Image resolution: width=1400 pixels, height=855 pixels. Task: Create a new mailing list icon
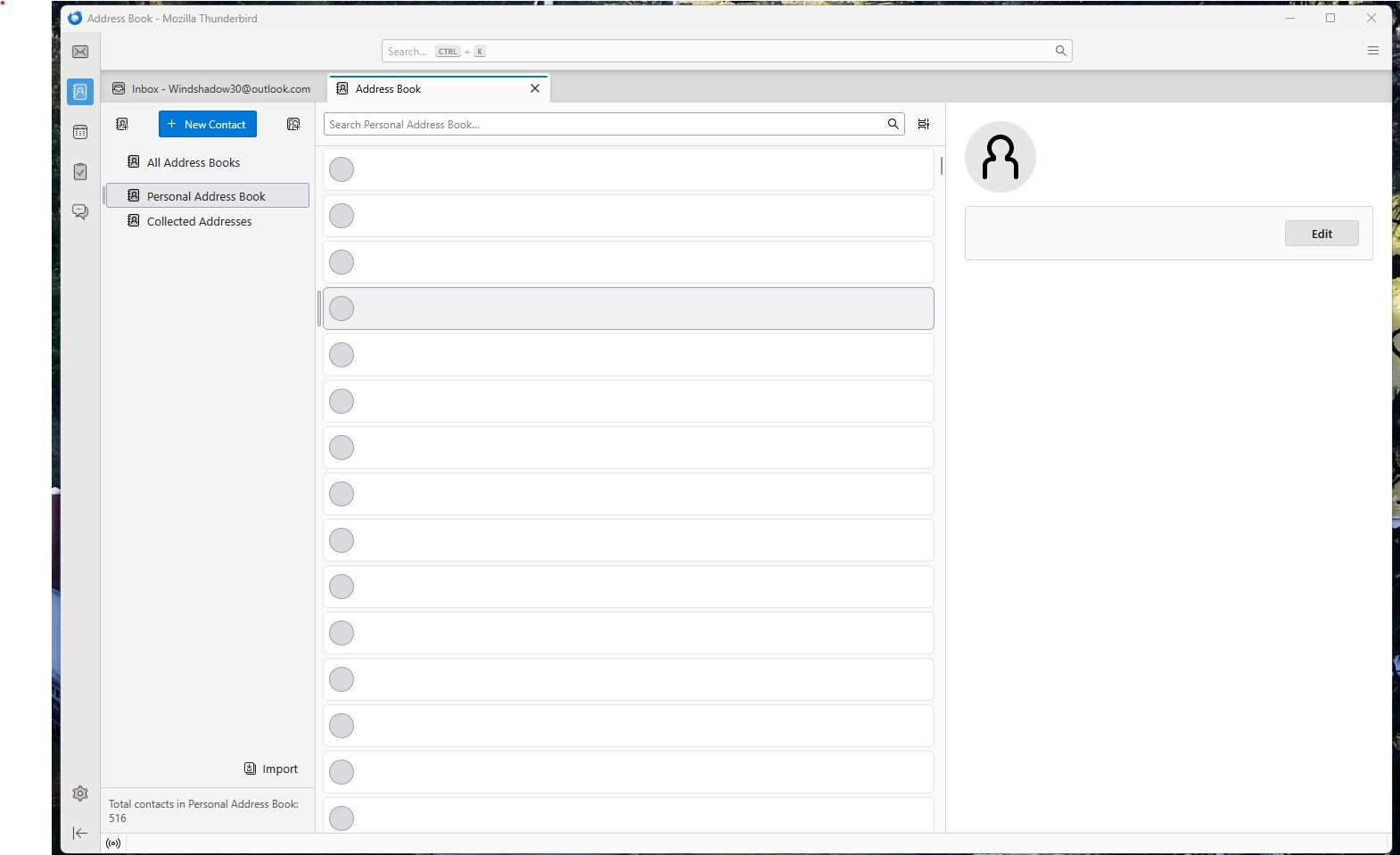click(x=293, y=124)
